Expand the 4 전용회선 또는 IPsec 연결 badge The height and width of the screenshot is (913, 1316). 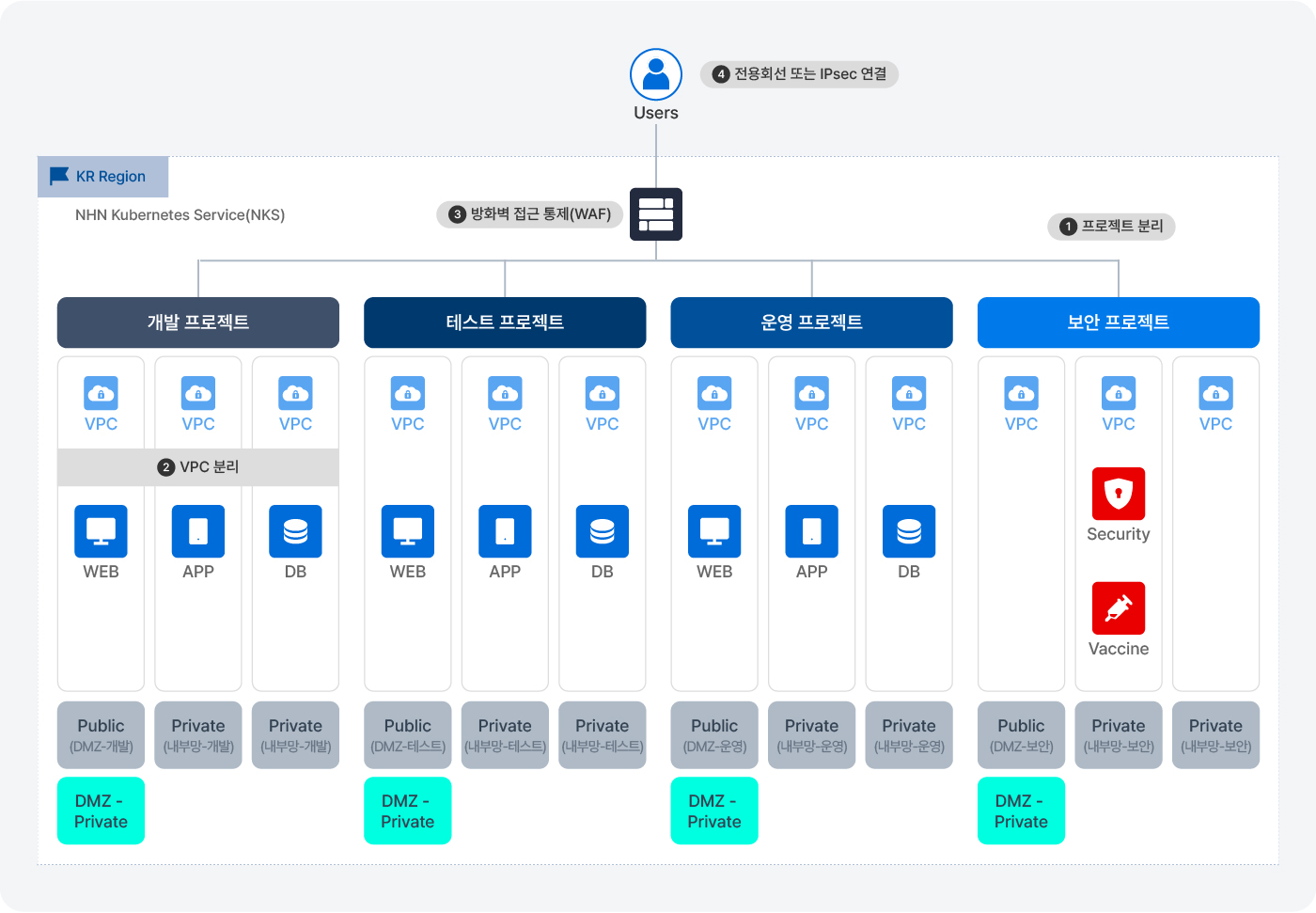[x=799, y=73]
